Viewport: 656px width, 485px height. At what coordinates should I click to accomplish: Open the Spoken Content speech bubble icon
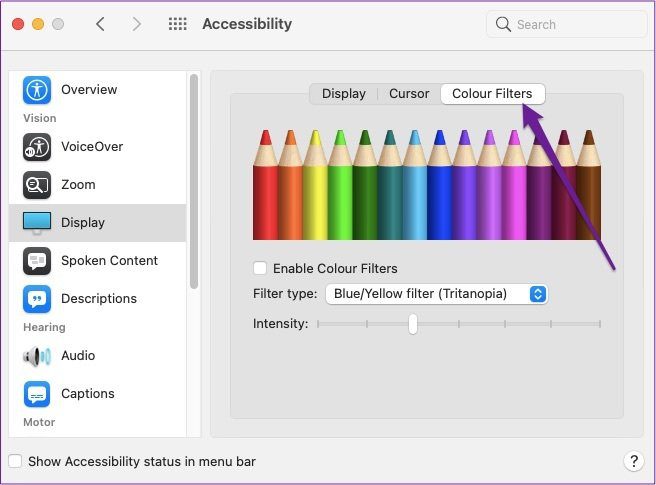[x=37, y=261]
